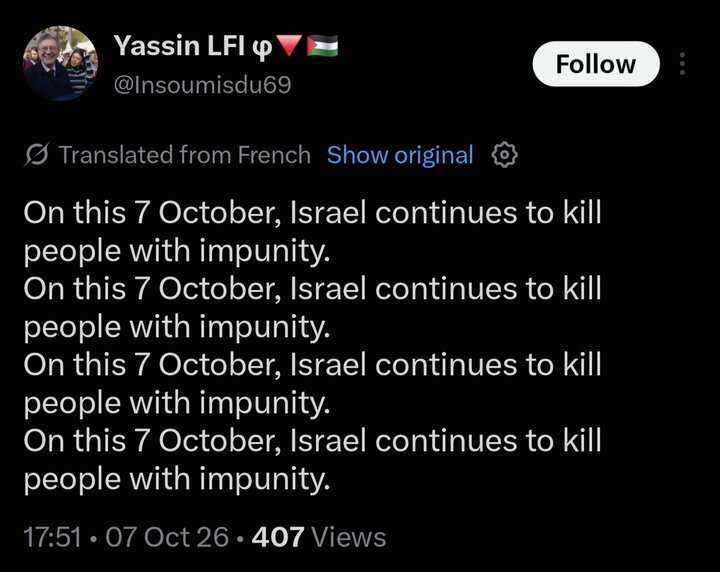The width and height of the screenshot is (720, 572).
Task: Open the @Insoumisdu69 handle
Action: coord(202,85)
